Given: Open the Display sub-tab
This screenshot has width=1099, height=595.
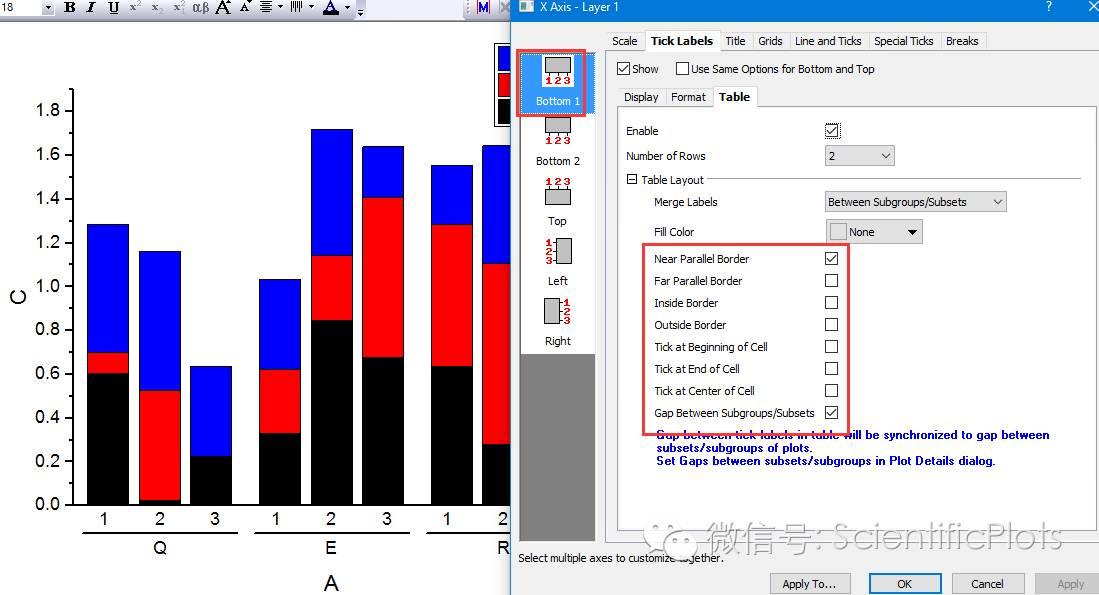Looking at the screenshot, I should tap(640, 97).
